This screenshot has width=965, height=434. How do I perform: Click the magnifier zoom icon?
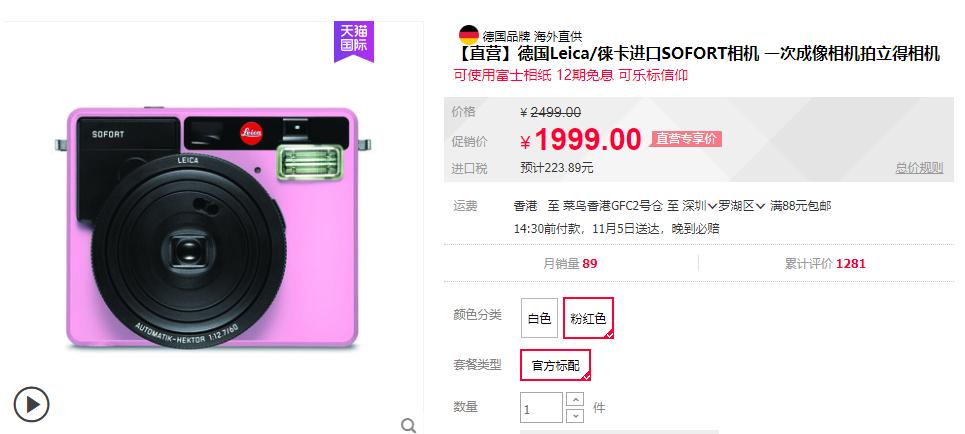pyautogui.click(x=408, y=425)
